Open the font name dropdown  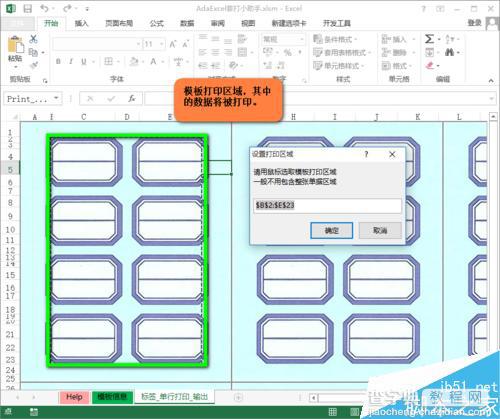[138, 44]
